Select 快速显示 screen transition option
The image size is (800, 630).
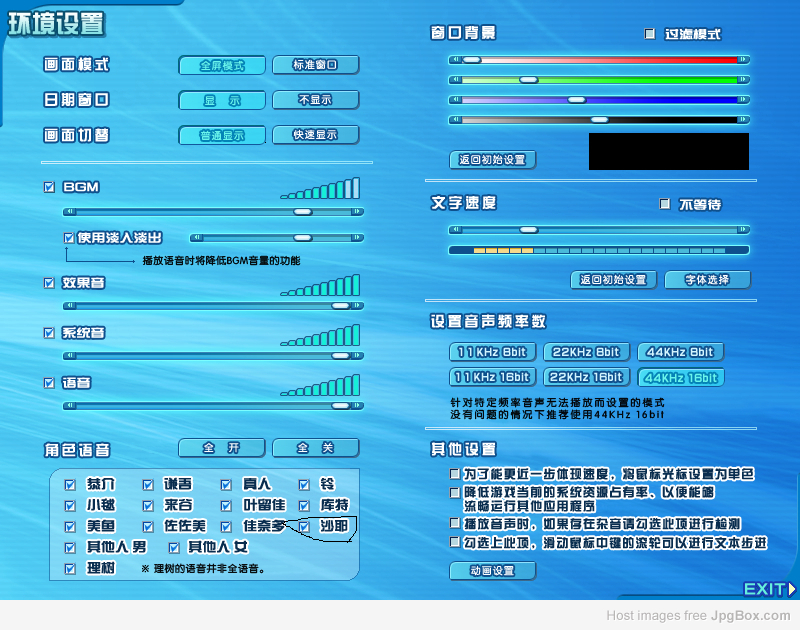click(315, 135)
